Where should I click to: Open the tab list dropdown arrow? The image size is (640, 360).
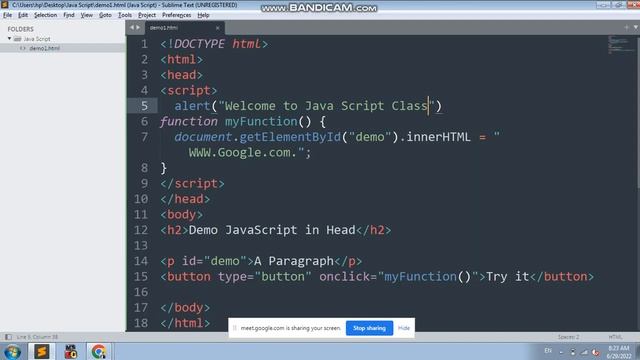point(636,27)
